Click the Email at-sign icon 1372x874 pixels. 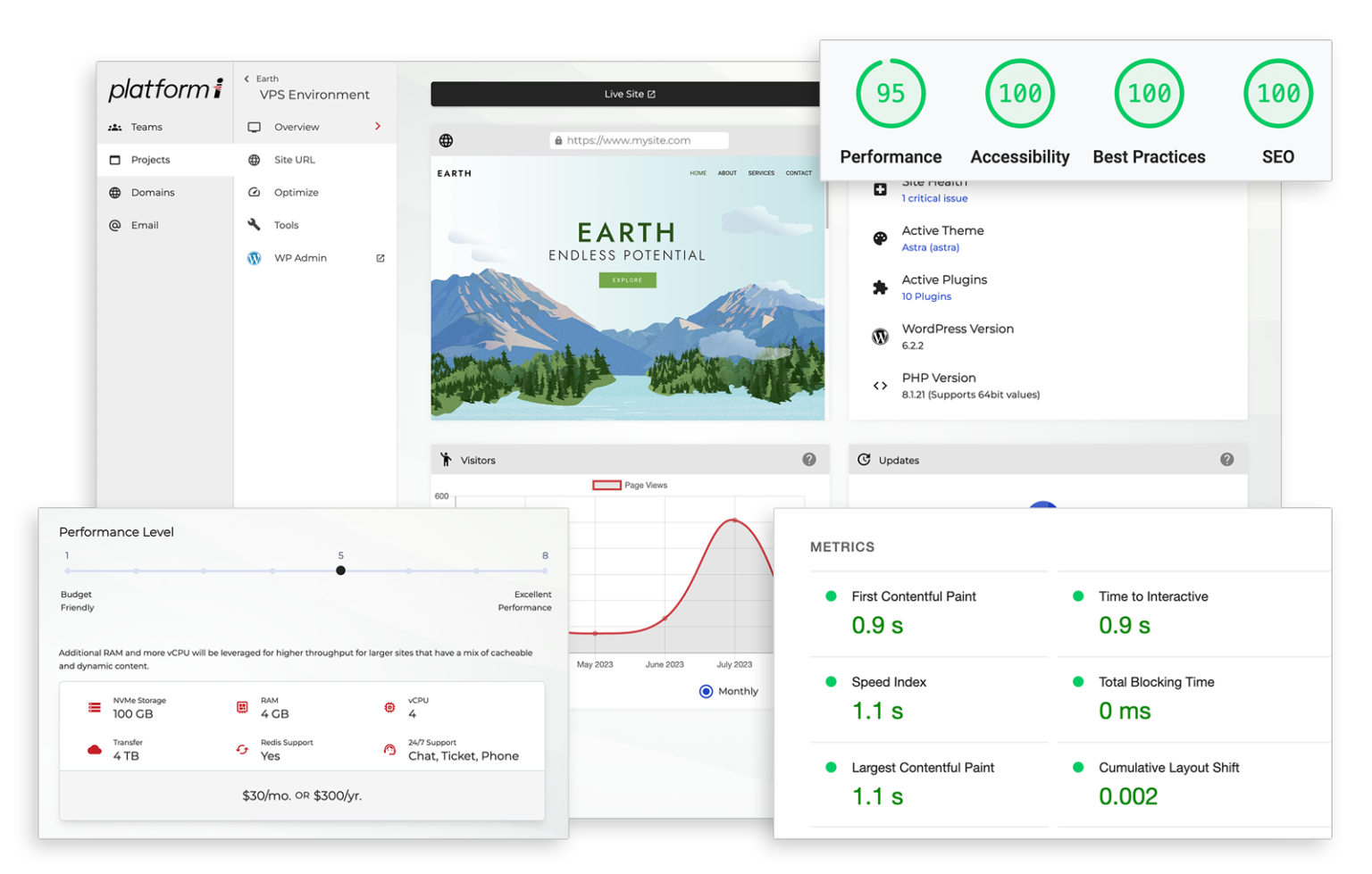(115, 226)
